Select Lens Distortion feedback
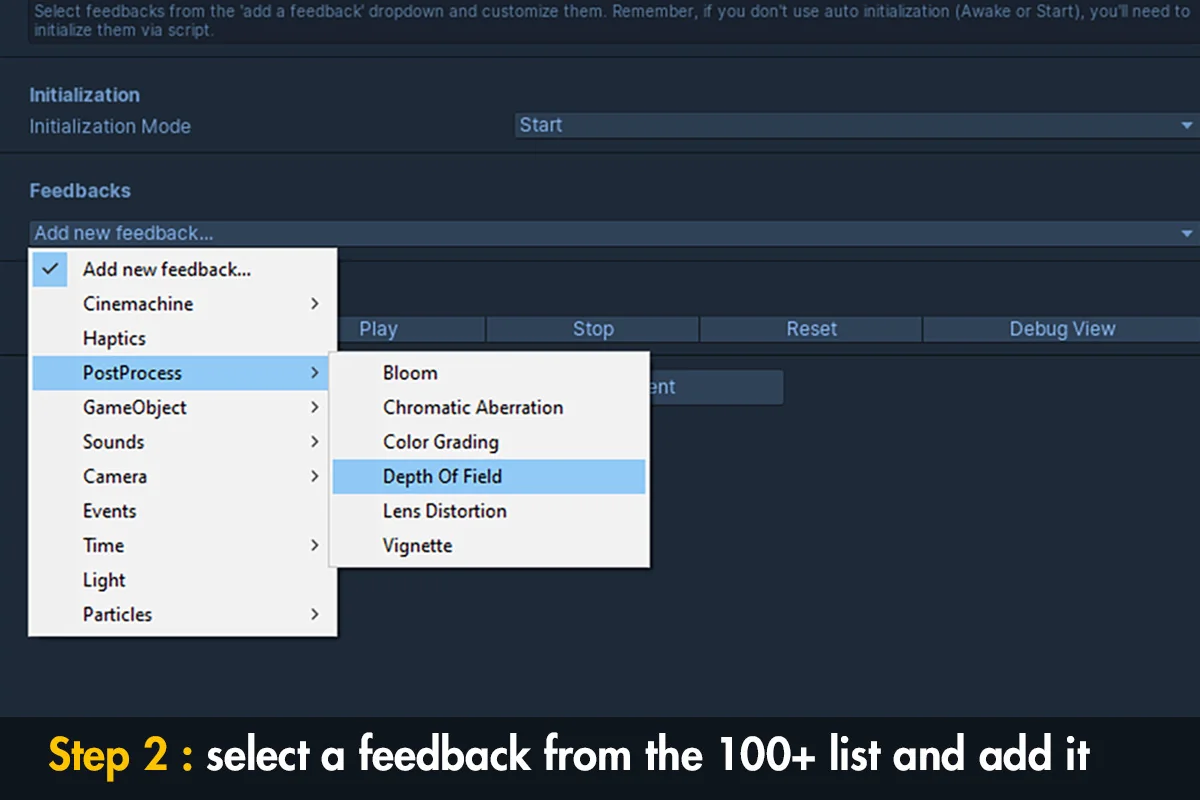The image size is (1200, 800). pos(444,511)
